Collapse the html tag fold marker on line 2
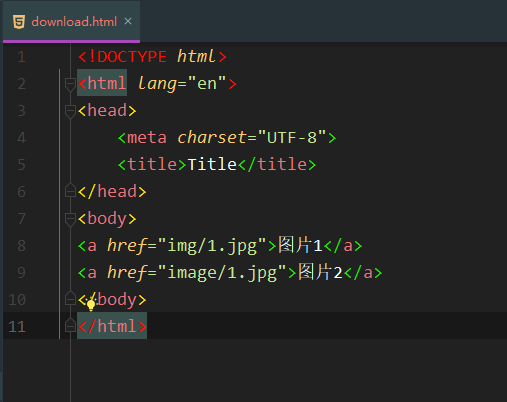Viewport: 507px width, 402px height. click(x=70, y=84)
